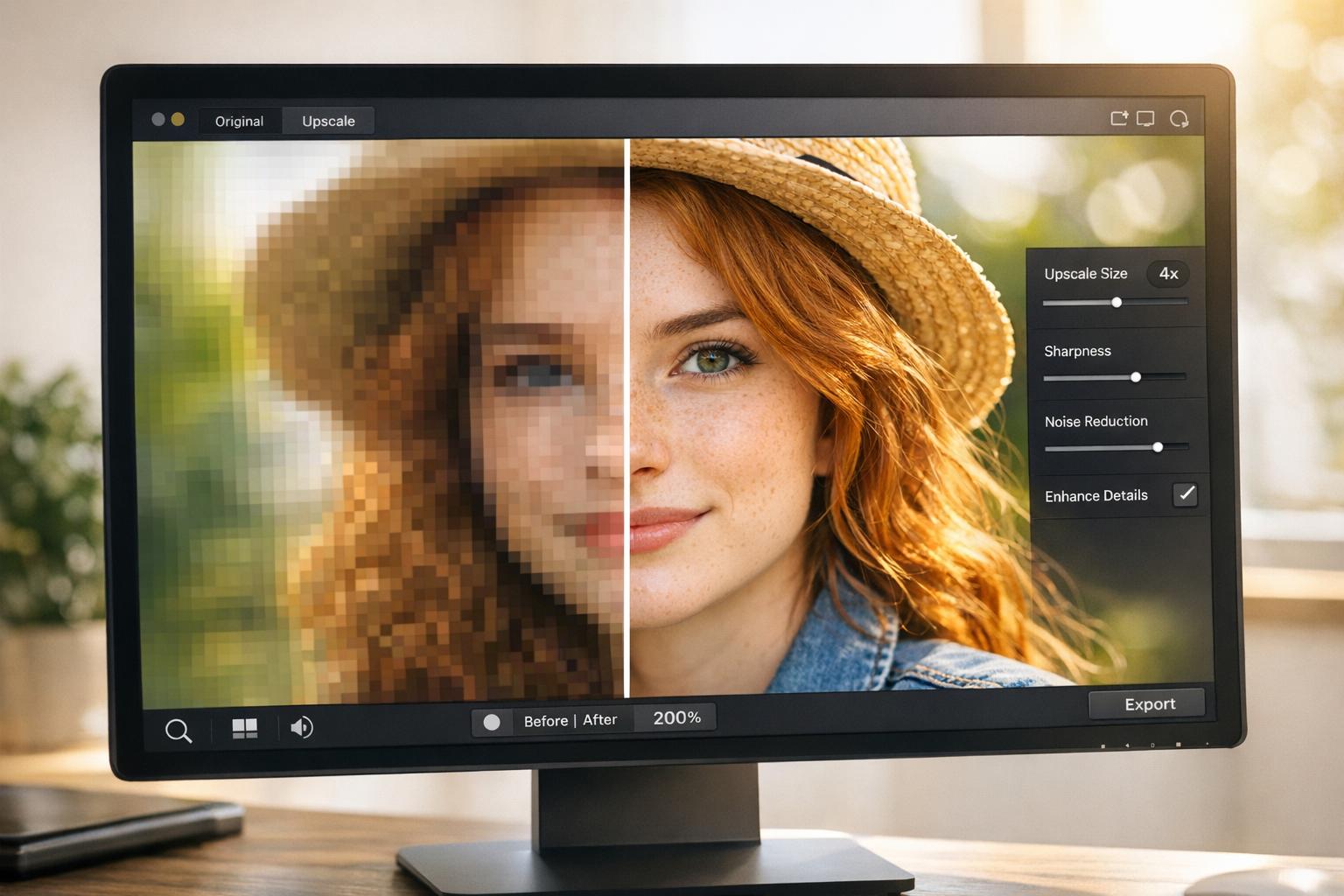Click the add new image icon
Viewport: 1344px width, 896px height.
1119,117
